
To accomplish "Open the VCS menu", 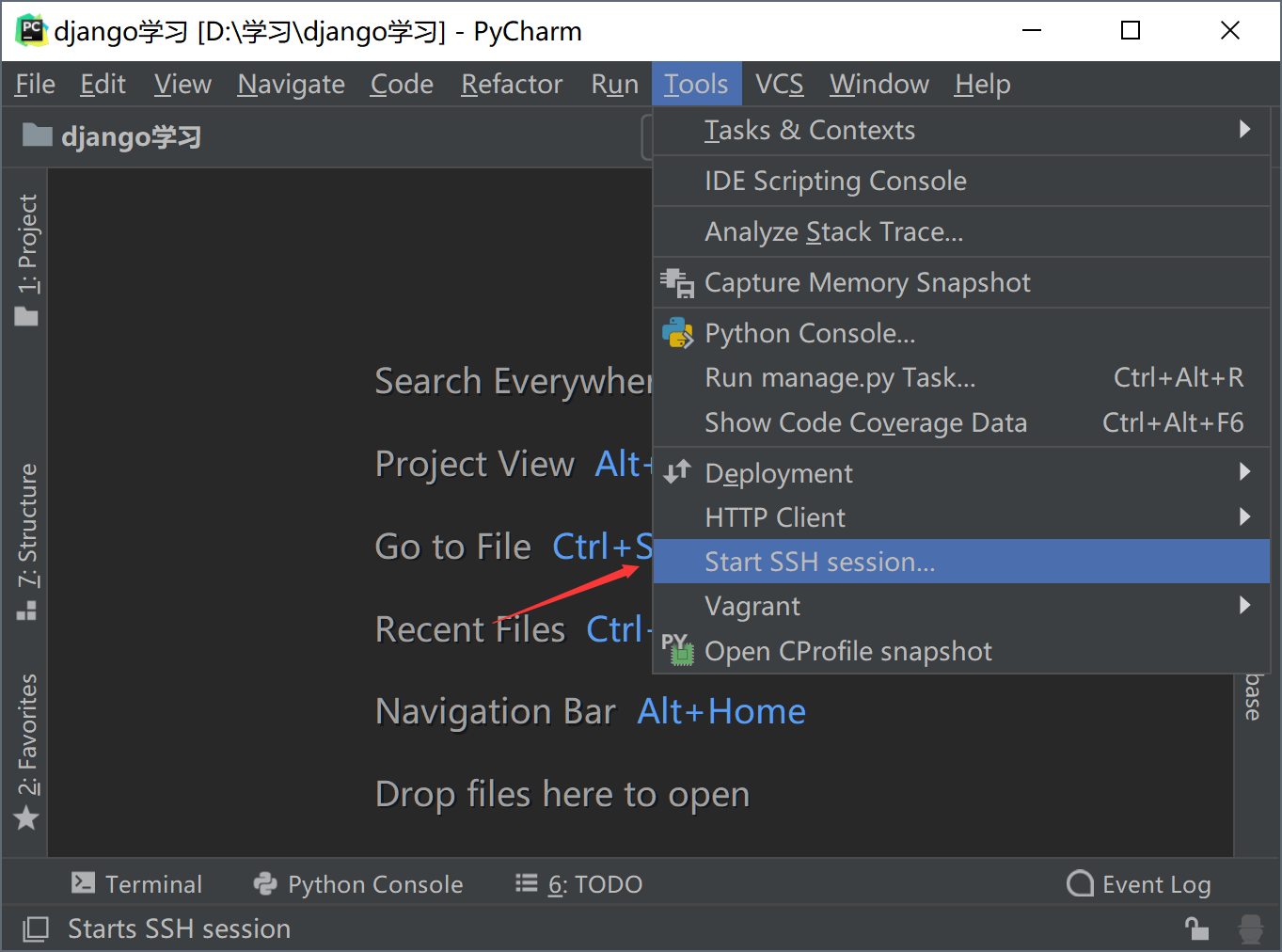I will 779,85.
